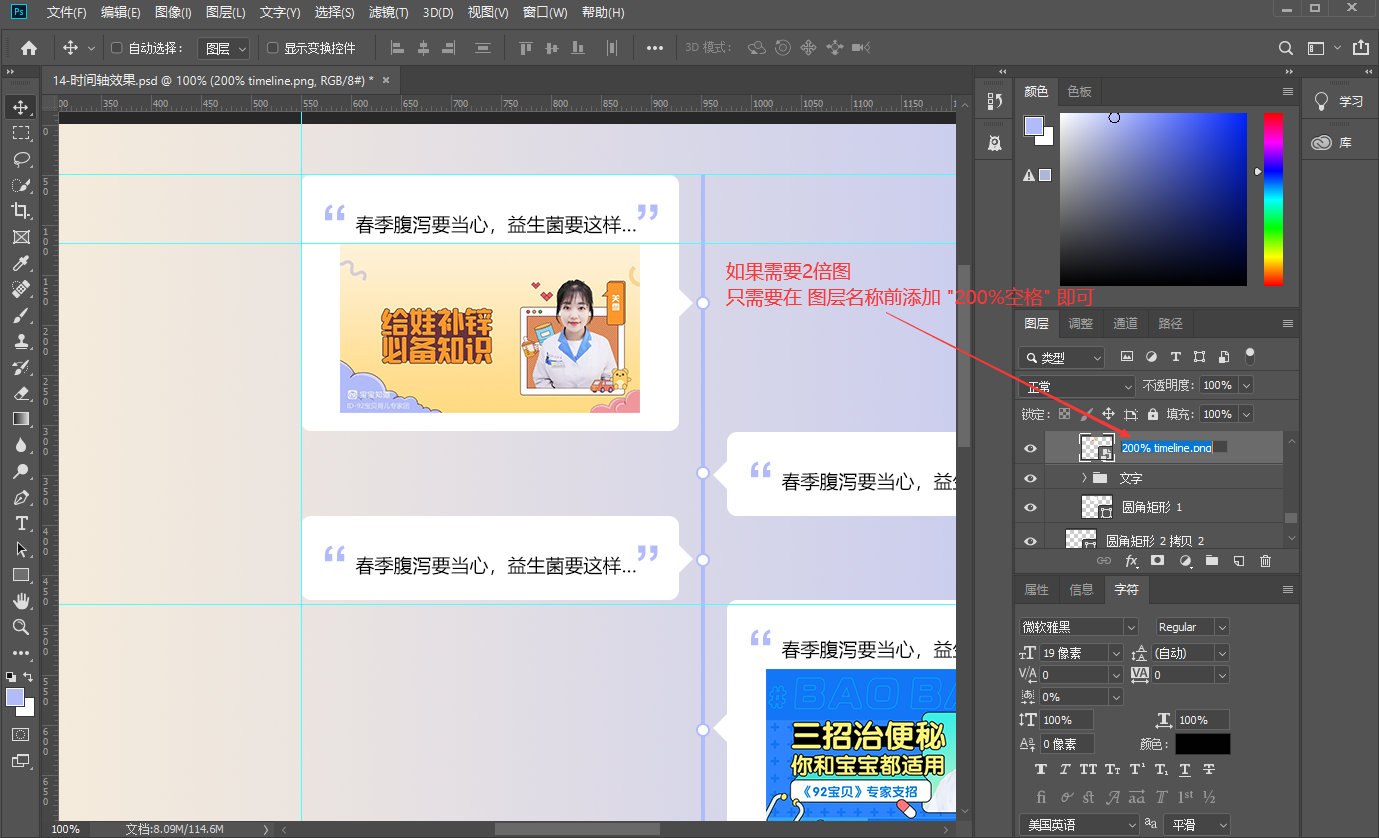Toggle layer filtering switch on/off
The height and width of the screenshot is (838, 1379).
coord(1249,356)
